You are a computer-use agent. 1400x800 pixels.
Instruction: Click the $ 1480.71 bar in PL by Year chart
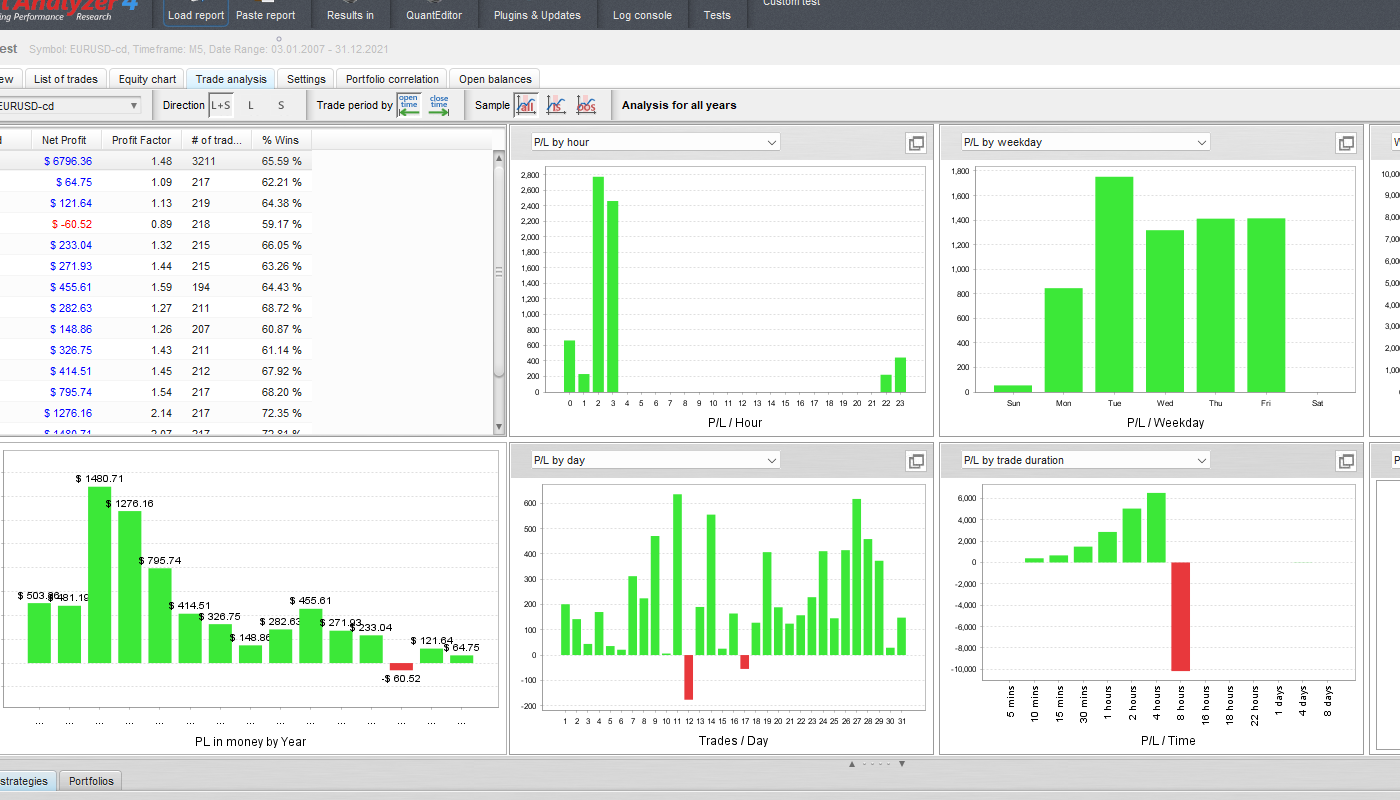coord(99,575)
